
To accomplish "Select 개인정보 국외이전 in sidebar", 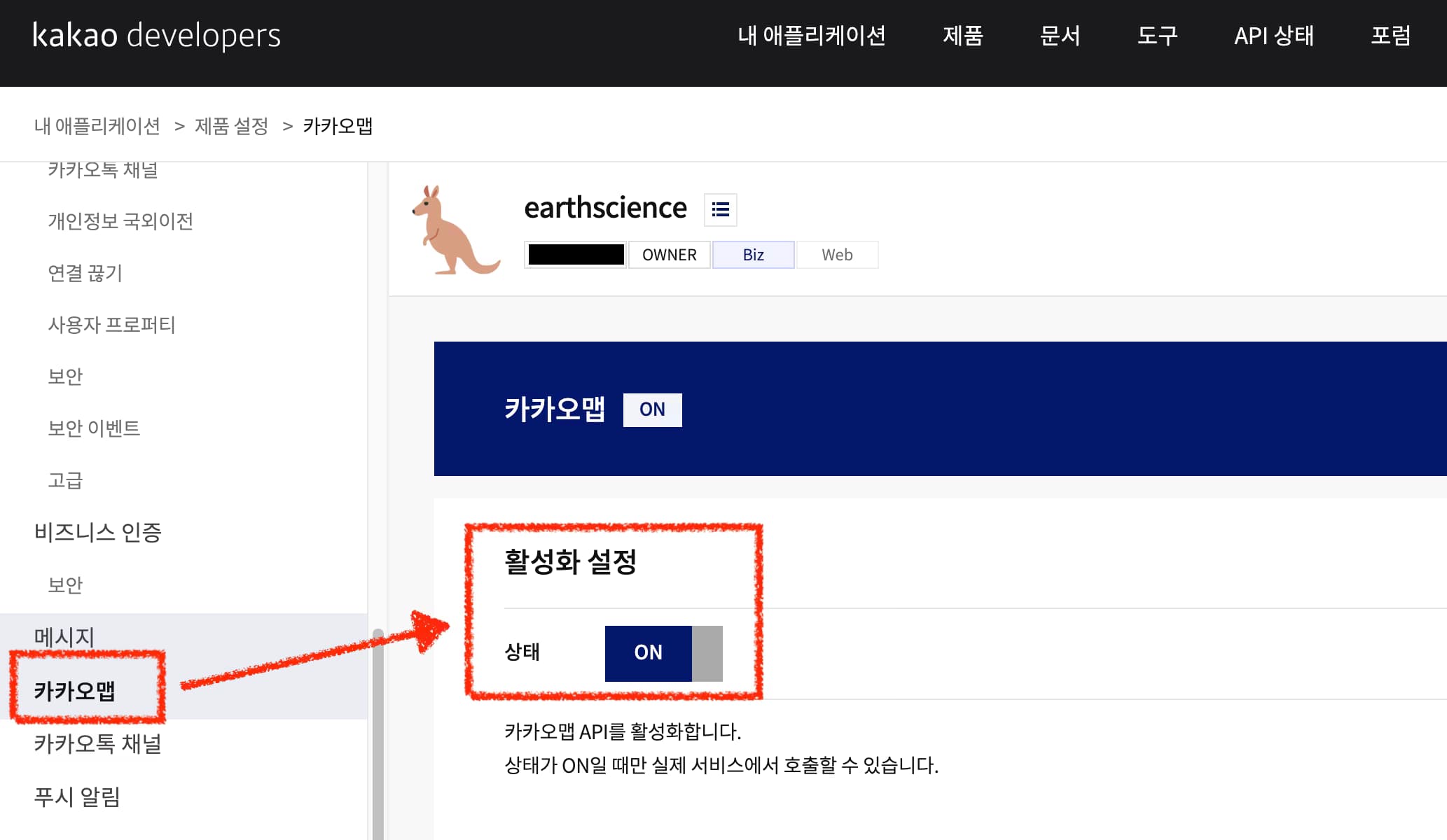I will click(x=120, y=221).
